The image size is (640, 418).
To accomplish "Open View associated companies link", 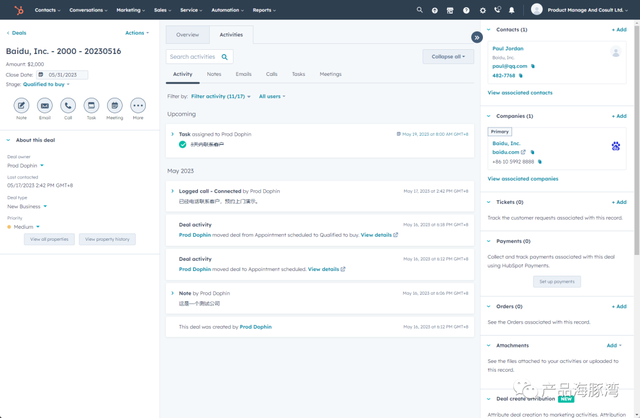I will click(x=523, y=179).
